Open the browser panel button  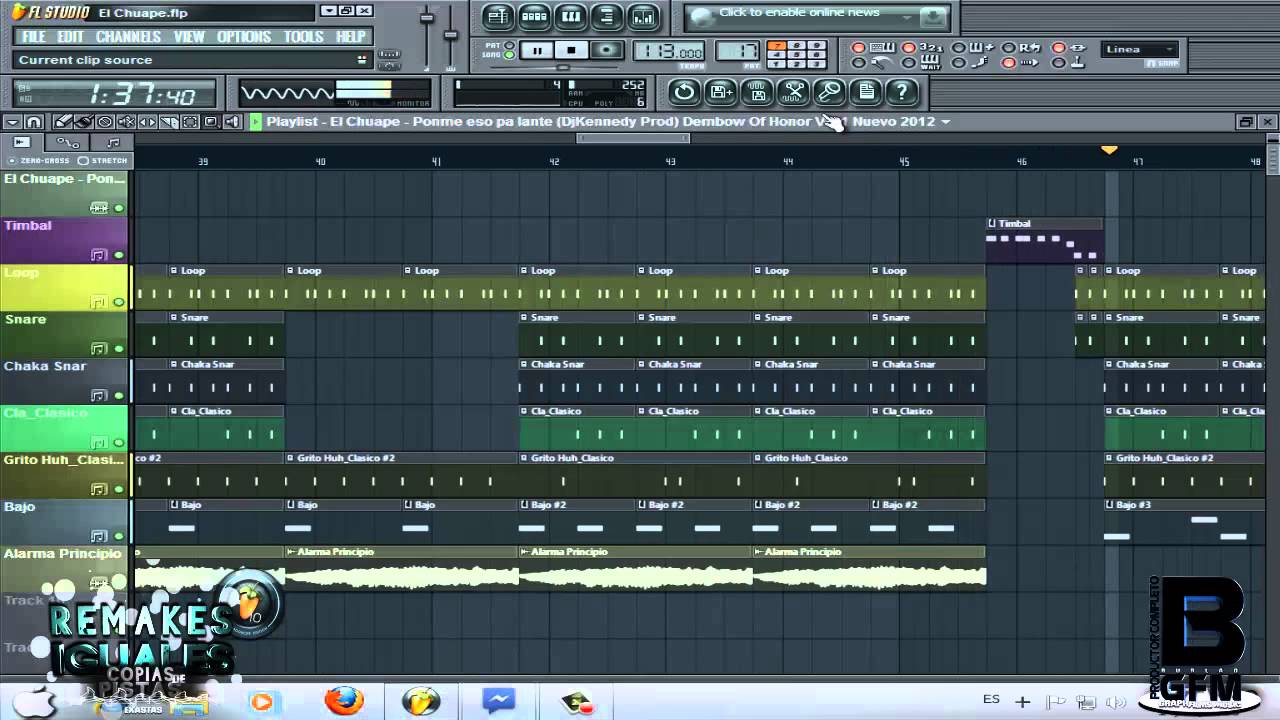click(606, 17)
